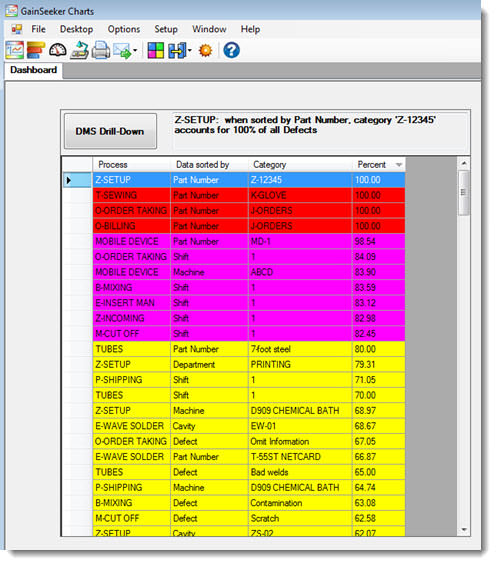Click the four-color tile windows icon
The height and width of the screenshot is (565, 496).
point(156,50)
